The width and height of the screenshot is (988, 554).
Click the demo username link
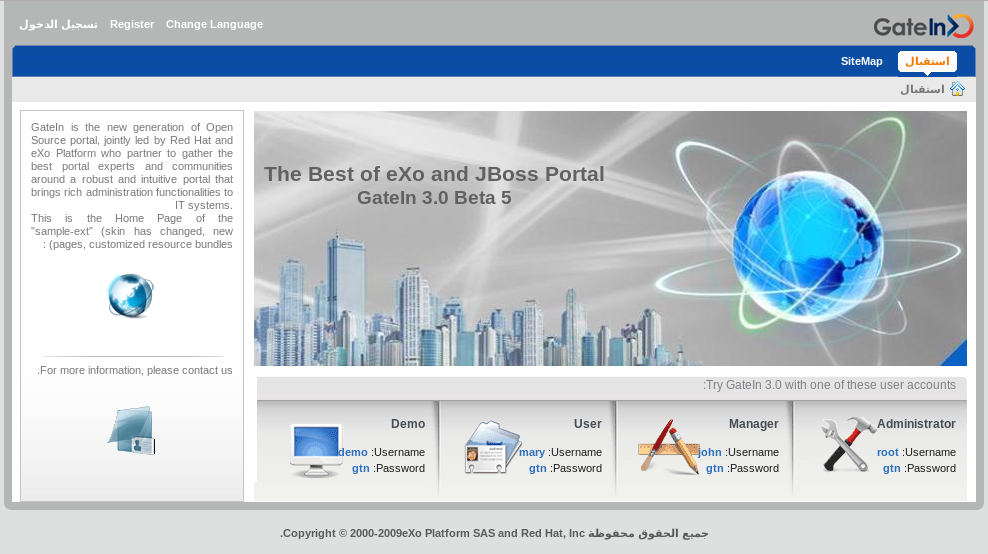pos(353,452)
